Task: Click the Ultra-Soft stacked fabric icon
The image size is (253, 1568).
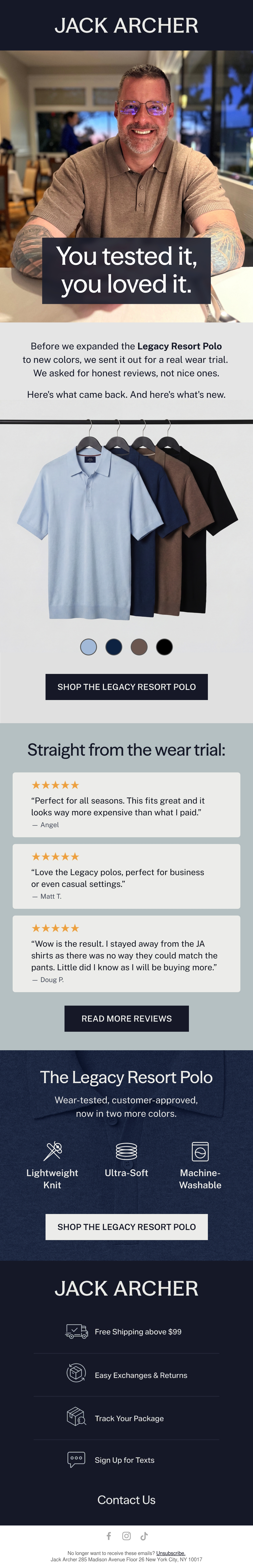Action: coord(126,1150)
